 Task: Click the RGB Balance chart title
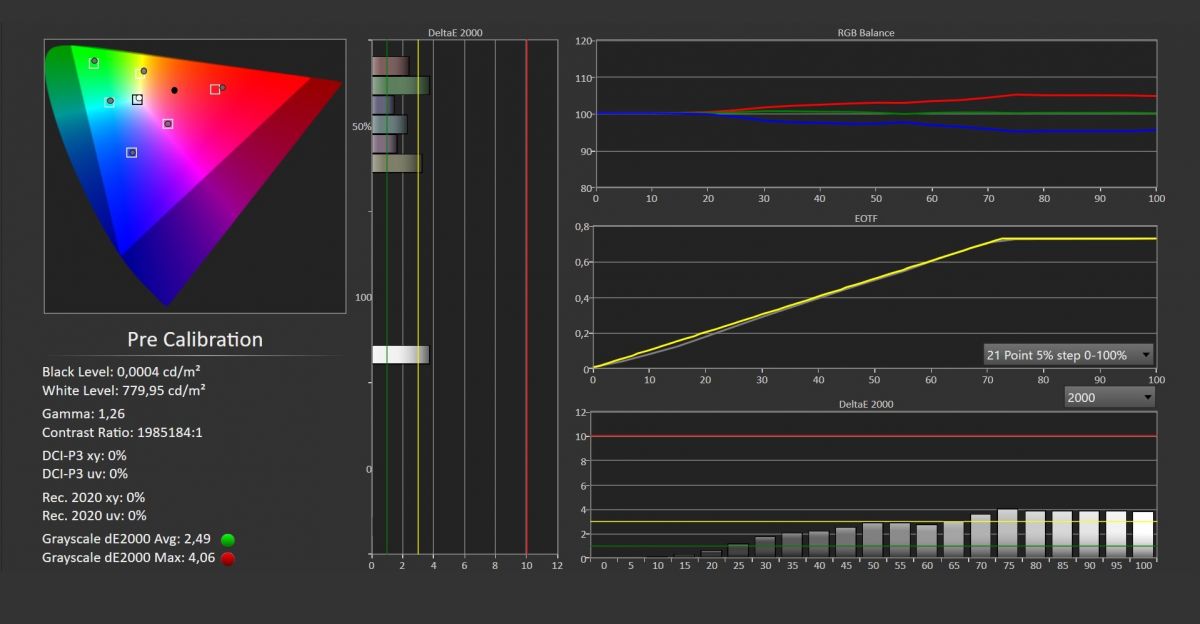coord(866,33)
